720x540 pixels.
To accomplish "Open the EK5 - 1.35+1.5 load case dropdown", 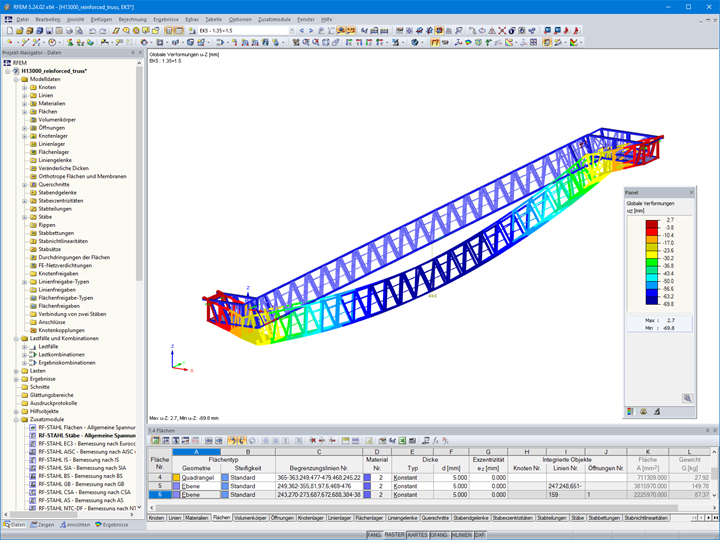I will (292, 31).
